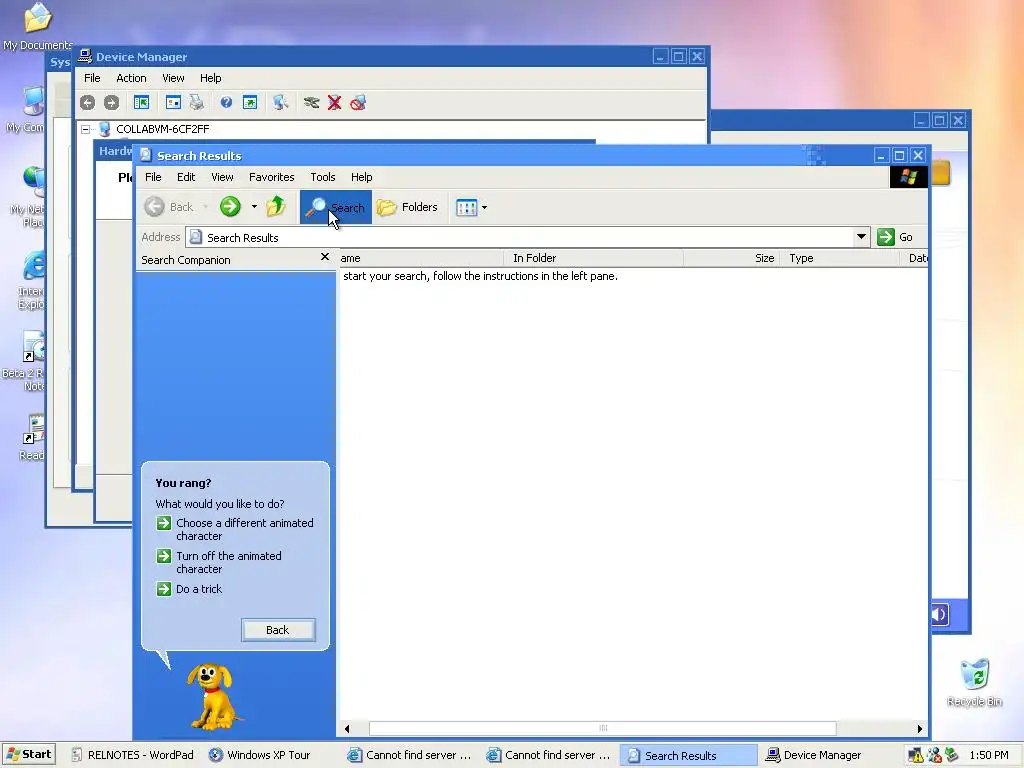The height and width of the screenshot is (768, 1024).
Task: Open the Action menu in Device Manager
Action: (x=131, y=78)
